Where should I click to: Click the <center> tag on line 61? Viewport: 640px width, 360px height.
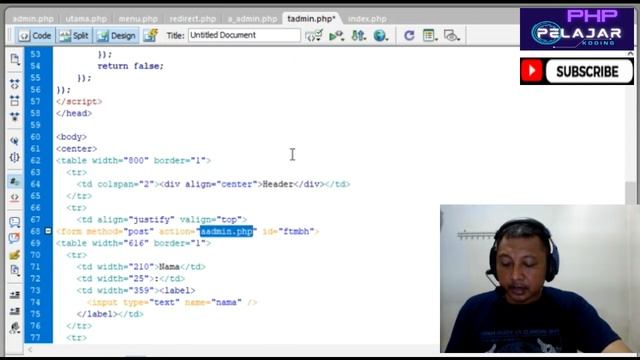[x=77, y=149]
